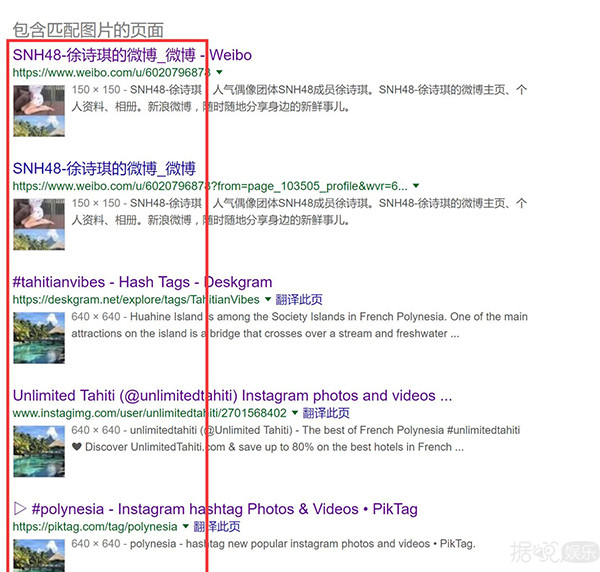Expand dropdown arrow beside the weibo.com/u/6020796878 URL
600x572 pixels.
[219, 72]
